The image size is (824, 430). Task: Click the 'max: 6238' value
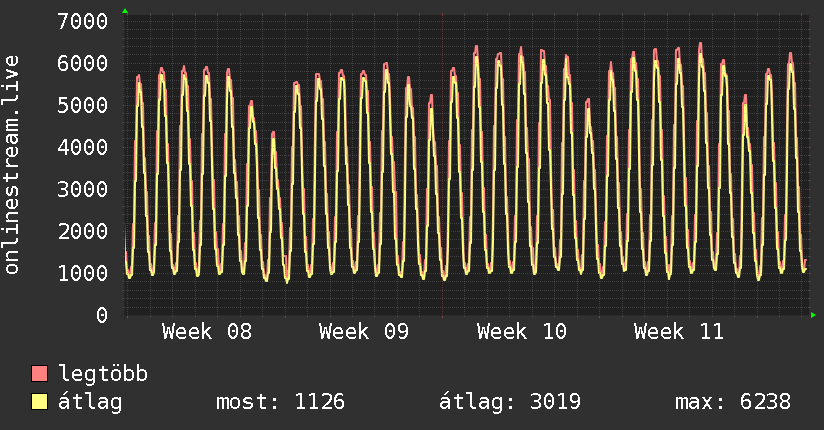pyautogui.click(x=733, y=403)
